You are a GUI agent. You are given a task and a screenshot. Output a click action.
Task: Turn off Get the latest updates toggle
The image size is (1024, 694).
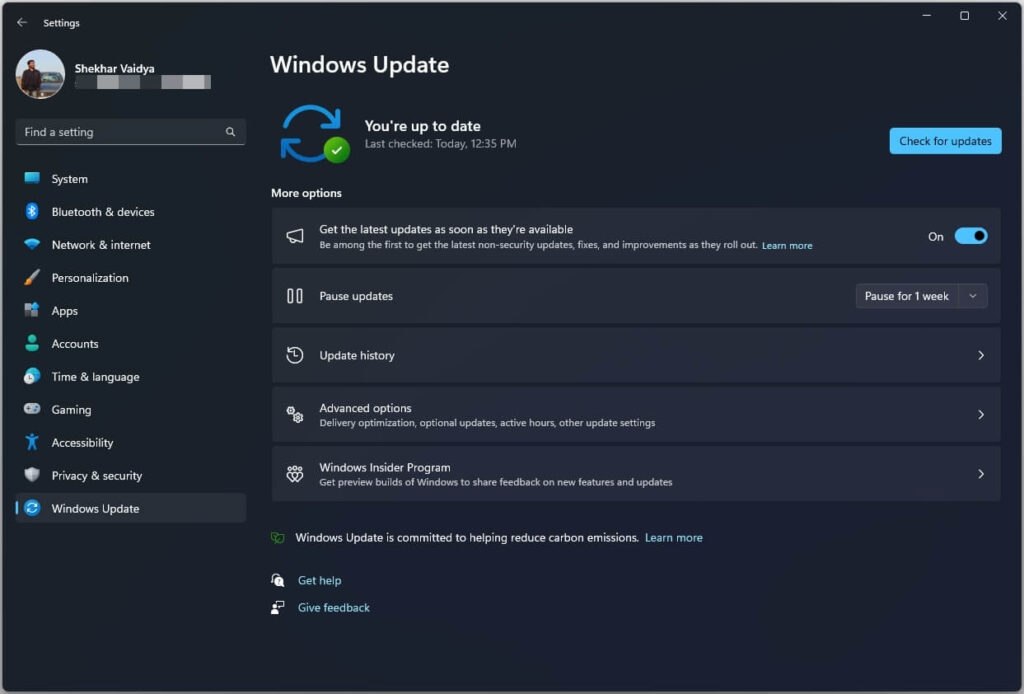pos(970,236)
